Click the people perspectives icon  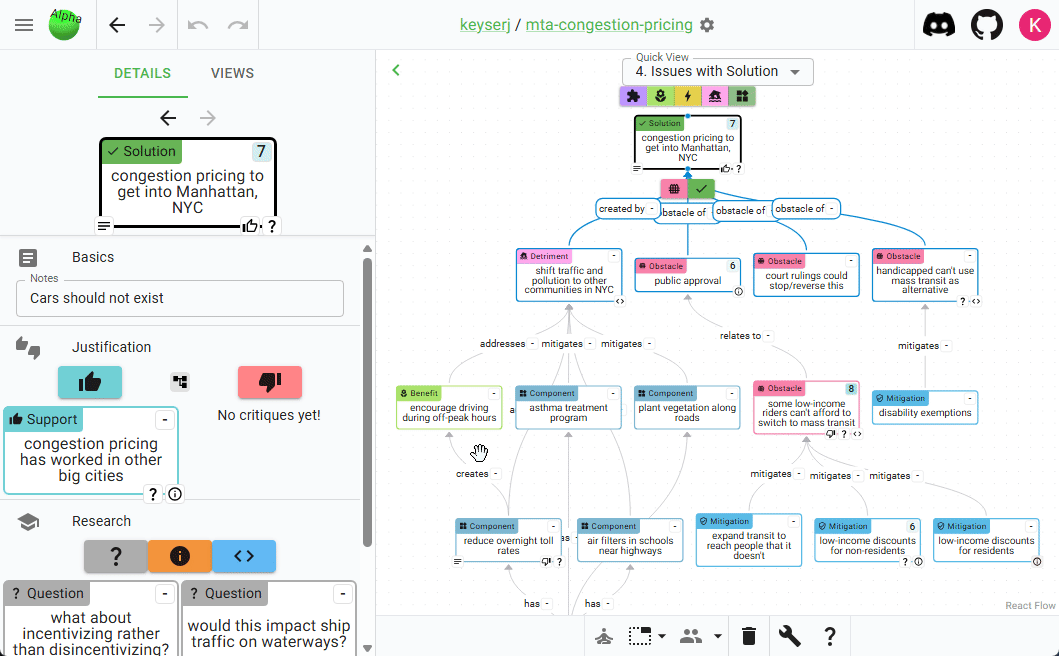(x=691, y=636)
